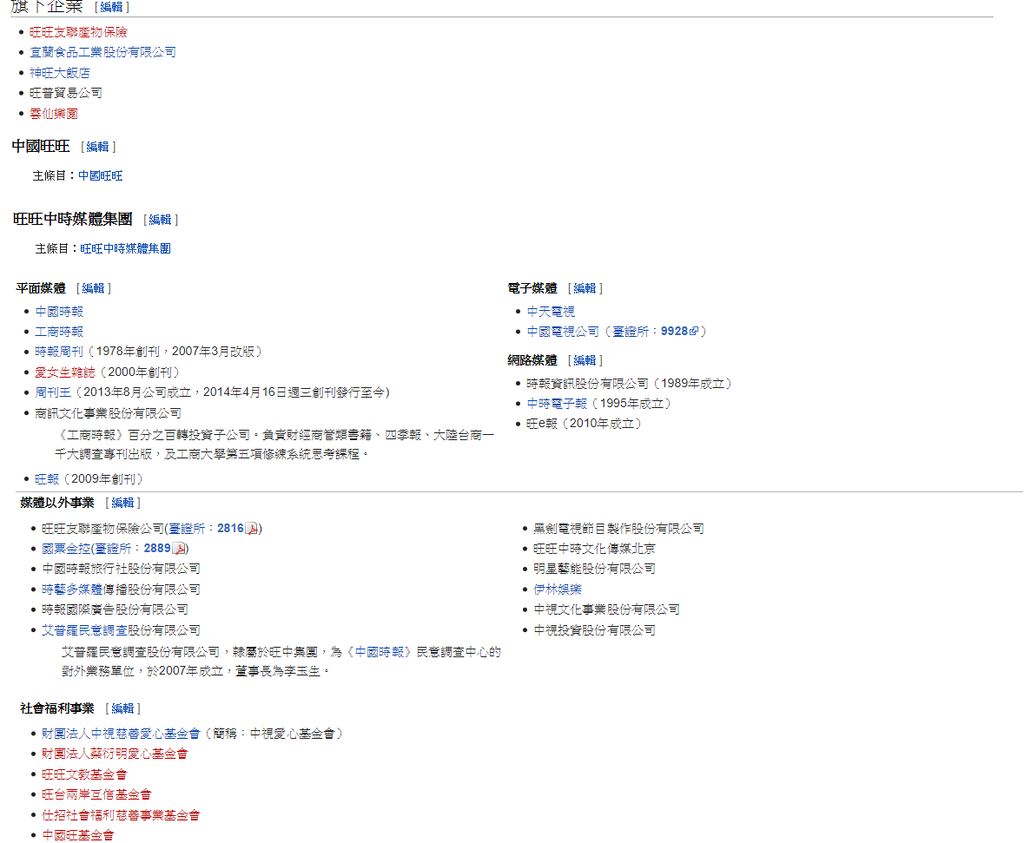Select 明星藝能股份有限公司 entry
The height and width of the screenshot is (843, 1024).
tap(594, 569)
